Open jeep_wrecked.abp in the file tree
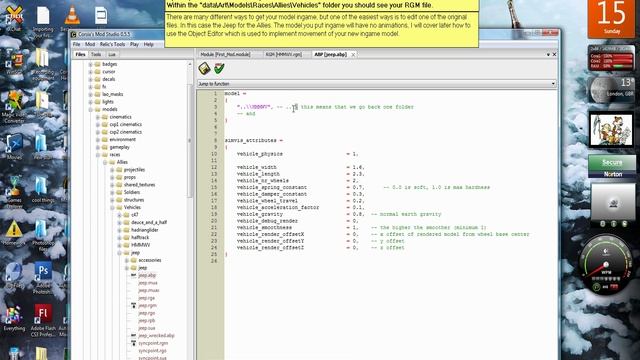The image size is (640, 360). pos(156,336)
